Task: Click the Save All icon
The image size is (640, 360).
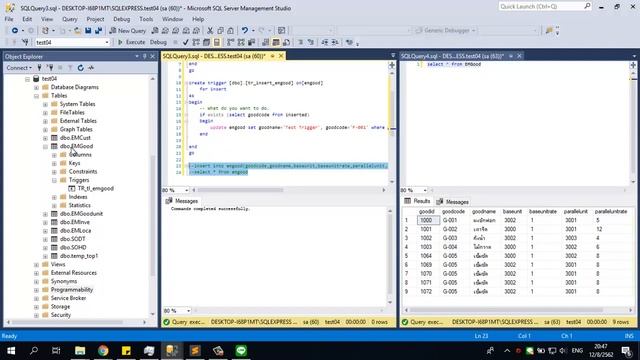Action: point(98,31)
